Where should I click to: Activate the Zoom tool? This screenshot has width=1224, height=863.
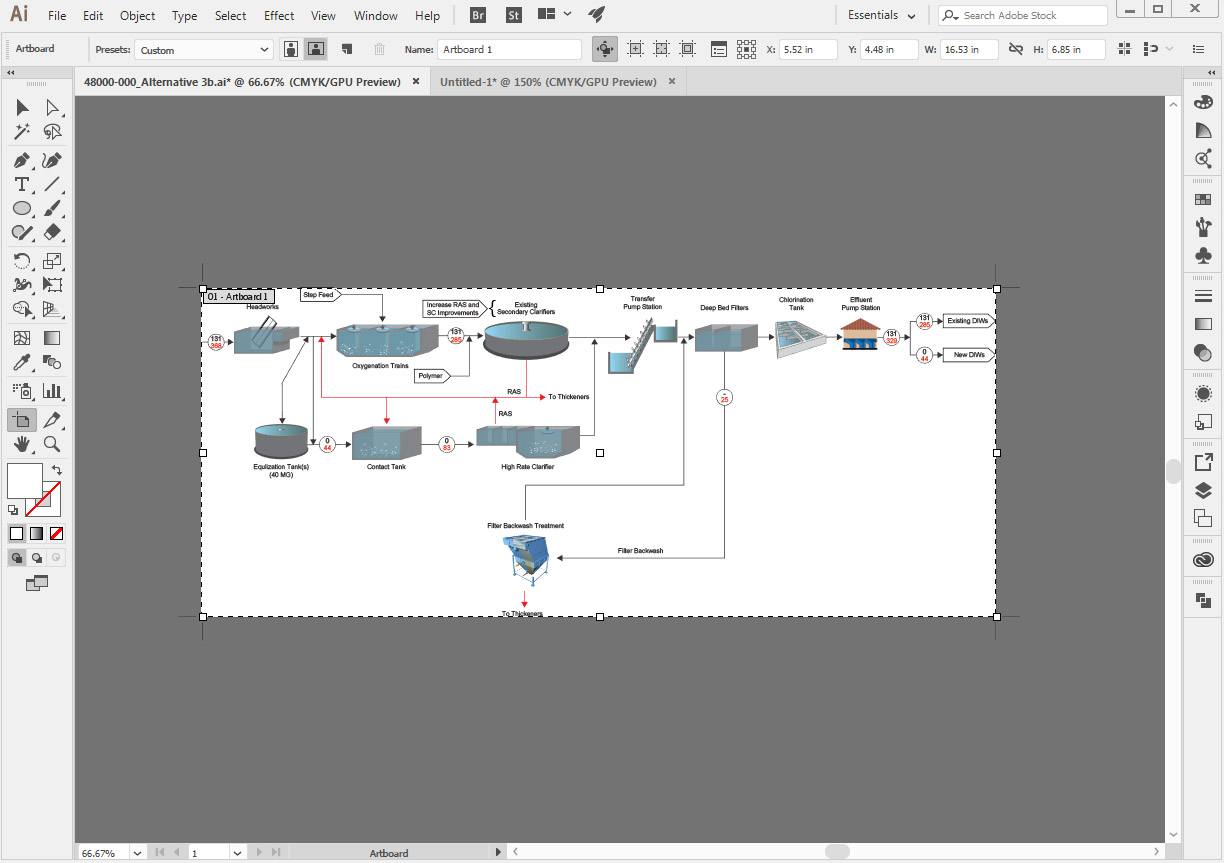tap(52, 444)
